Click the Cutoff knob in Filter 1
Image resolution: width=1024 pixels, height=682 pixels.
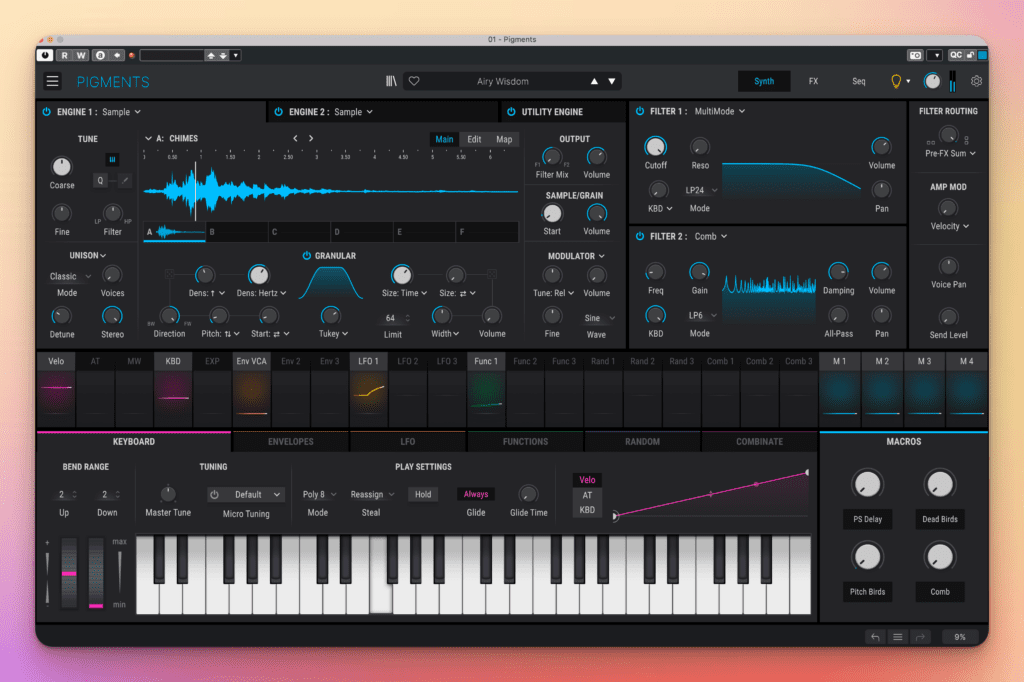point(655,146)
